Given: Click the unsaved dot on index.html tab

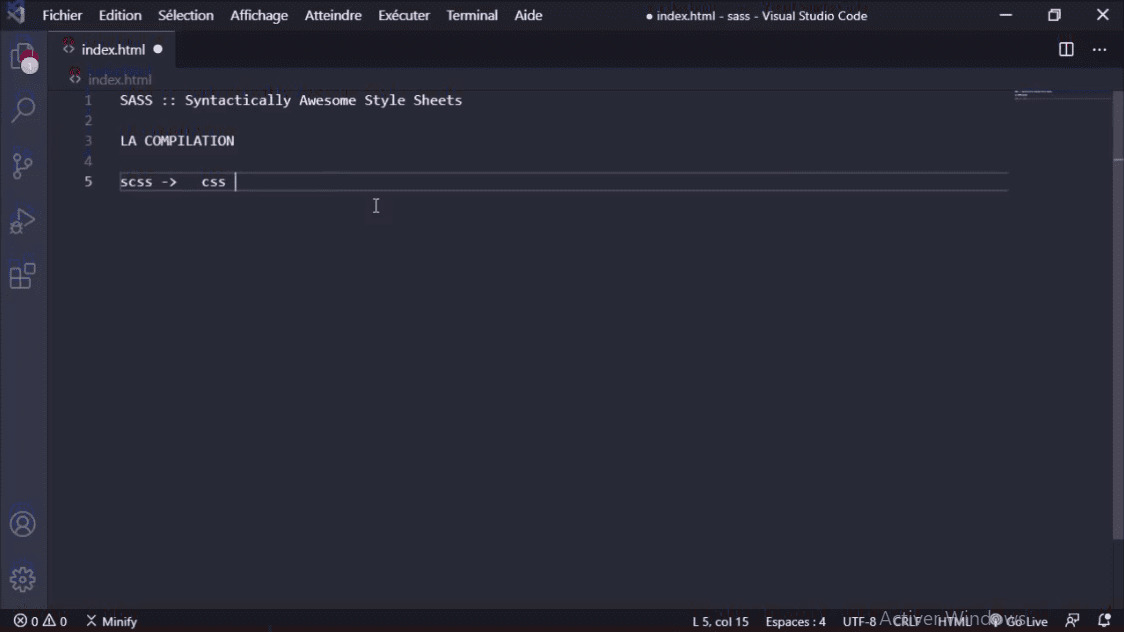Looking at the screenshot, I should click(x=158, y=49).
